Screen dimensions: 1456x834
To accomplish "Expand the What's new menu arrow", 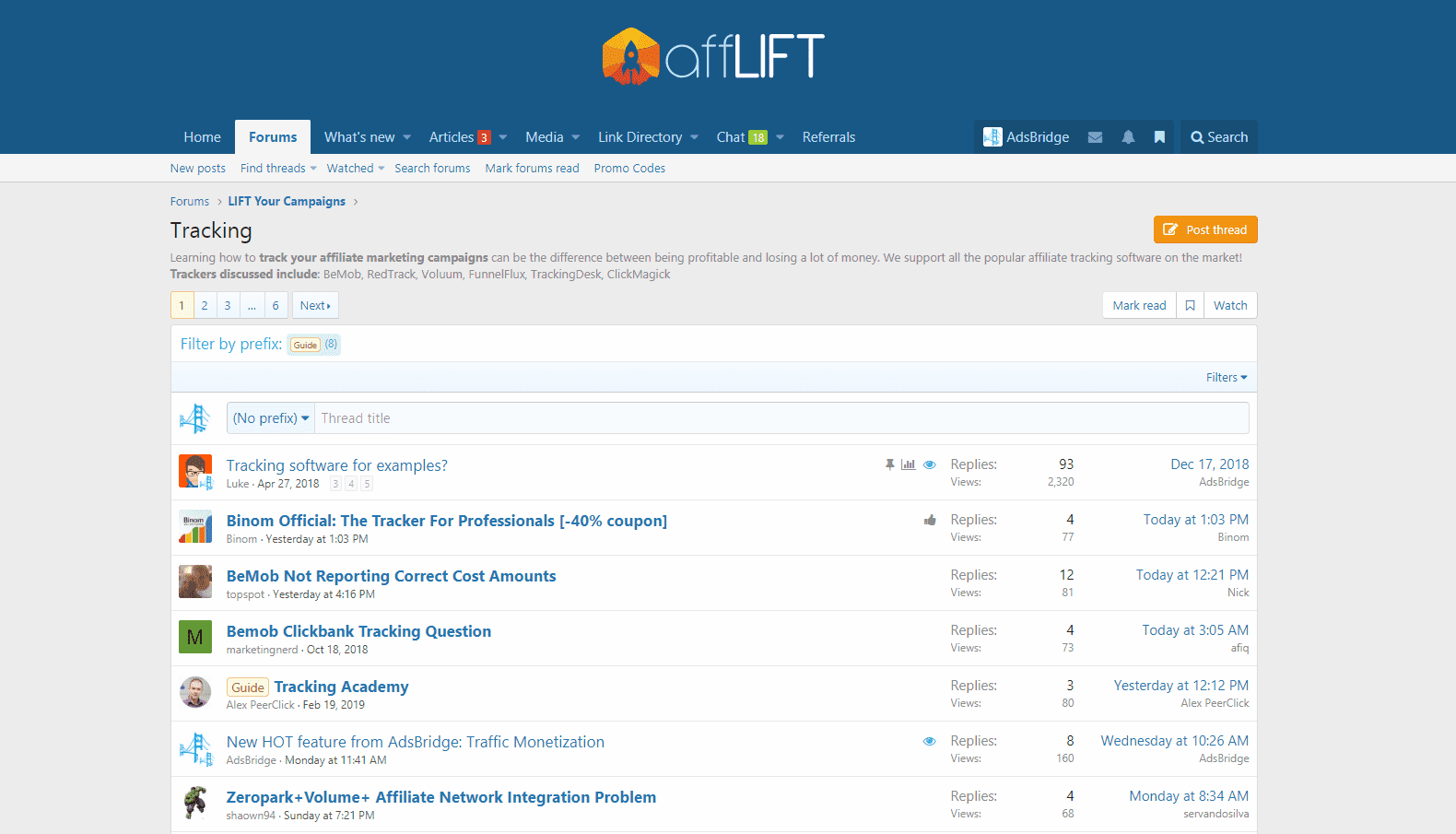I will [x=406, y=137].
